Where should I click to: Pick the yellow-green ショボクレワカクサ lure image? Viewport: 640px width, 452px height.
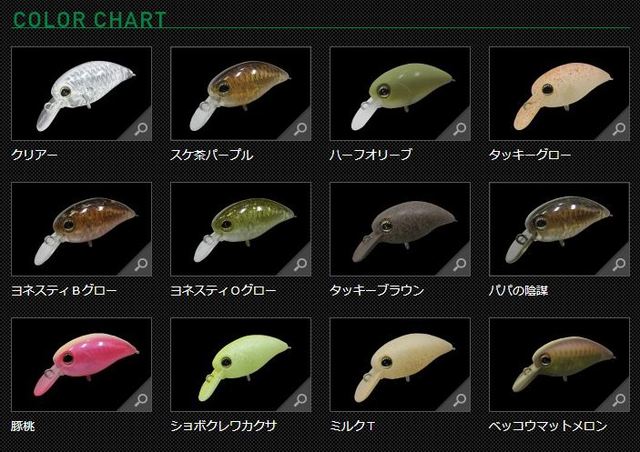click(x=241, y=364)
